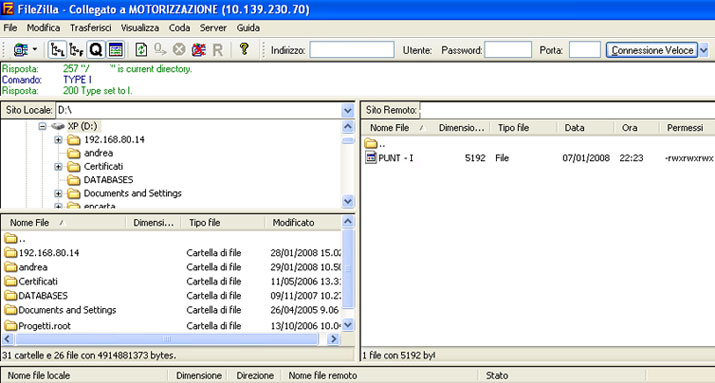Click the Indirizzo input field
Viewport: 715px width, 383px height.
pyautogui.click(x=352, y=50)
